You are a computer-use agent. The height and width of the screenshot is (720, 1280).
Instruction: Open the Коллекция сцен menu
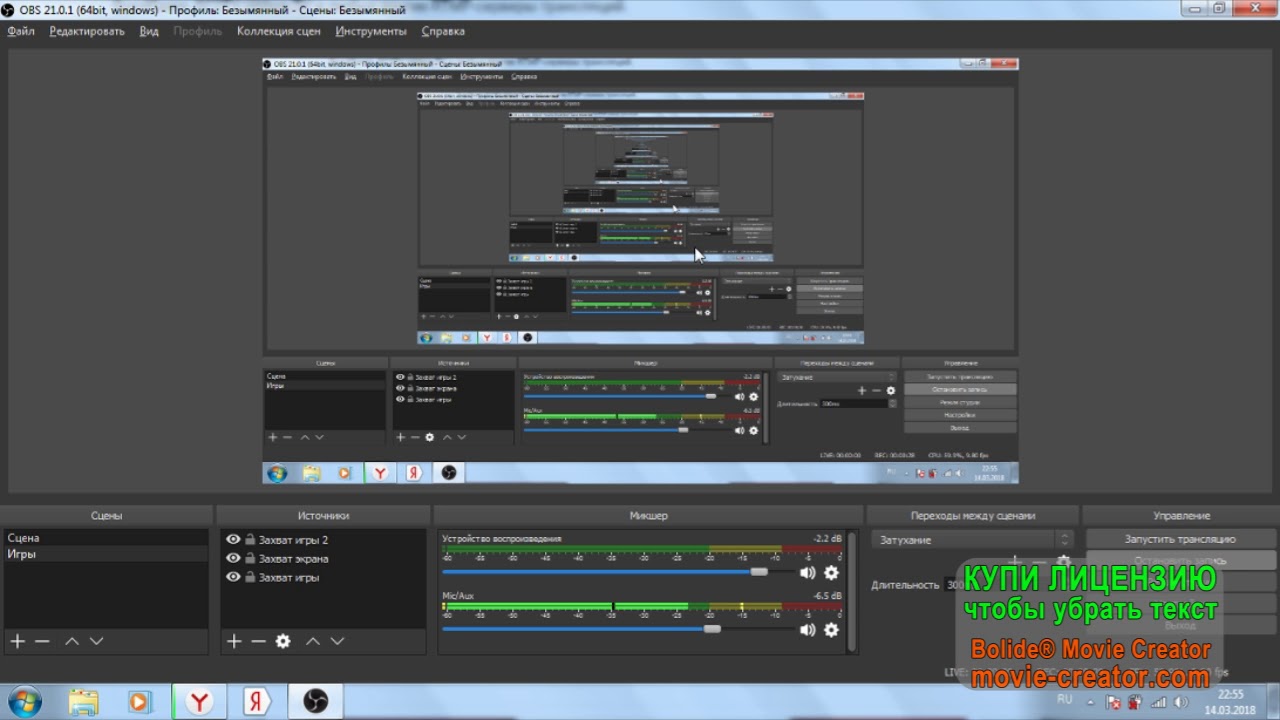point(279,31)
